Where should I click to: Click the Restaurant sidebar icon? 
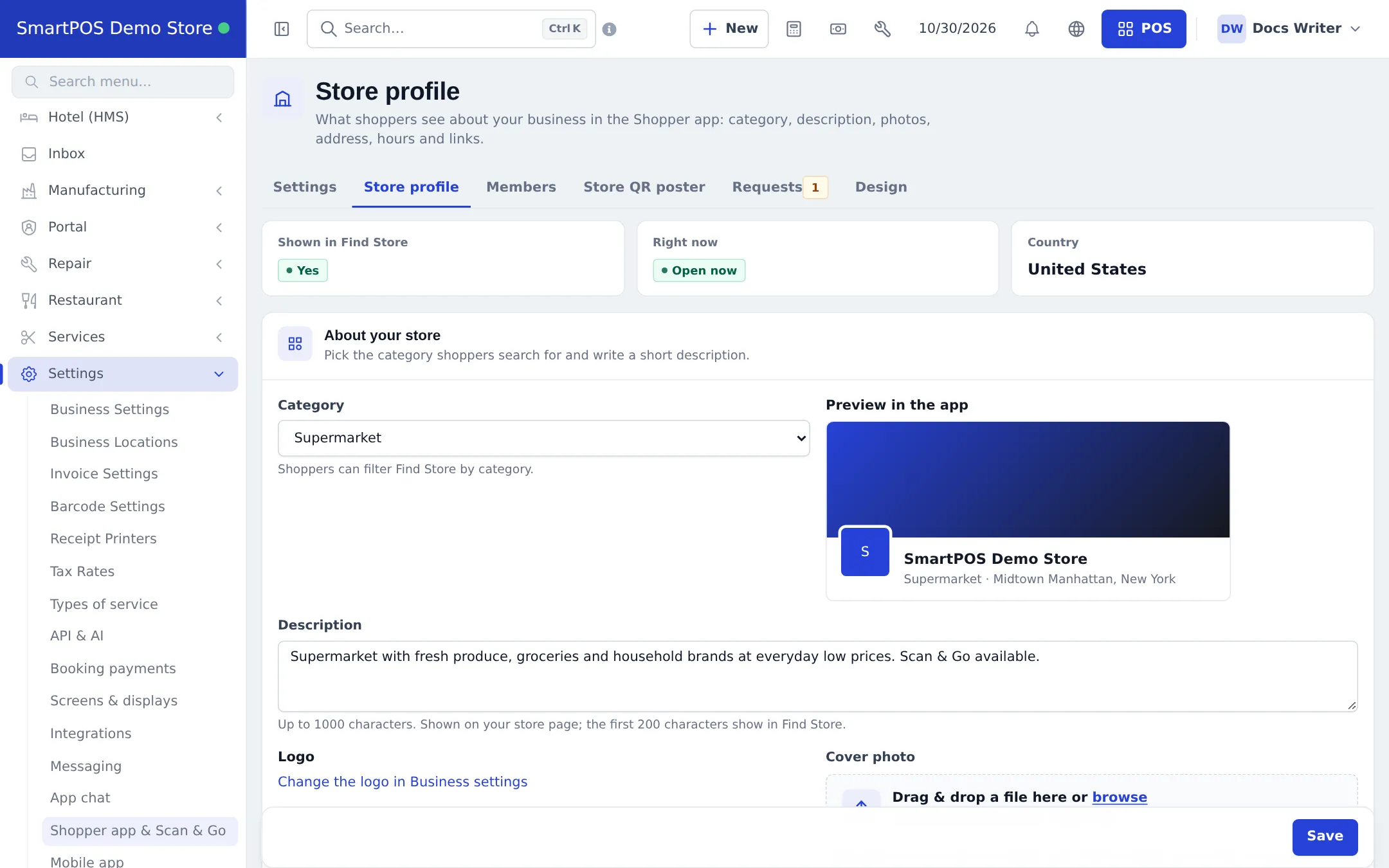tap(29, 301)
